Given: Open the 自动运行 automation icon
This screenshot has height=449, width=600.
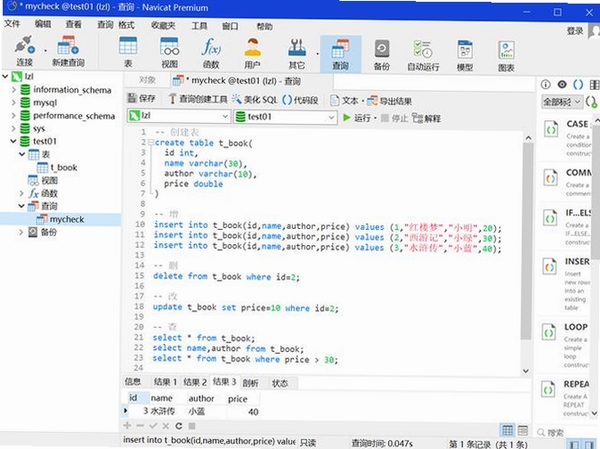Looking at the screenshot, I should (x=423, y=54).
